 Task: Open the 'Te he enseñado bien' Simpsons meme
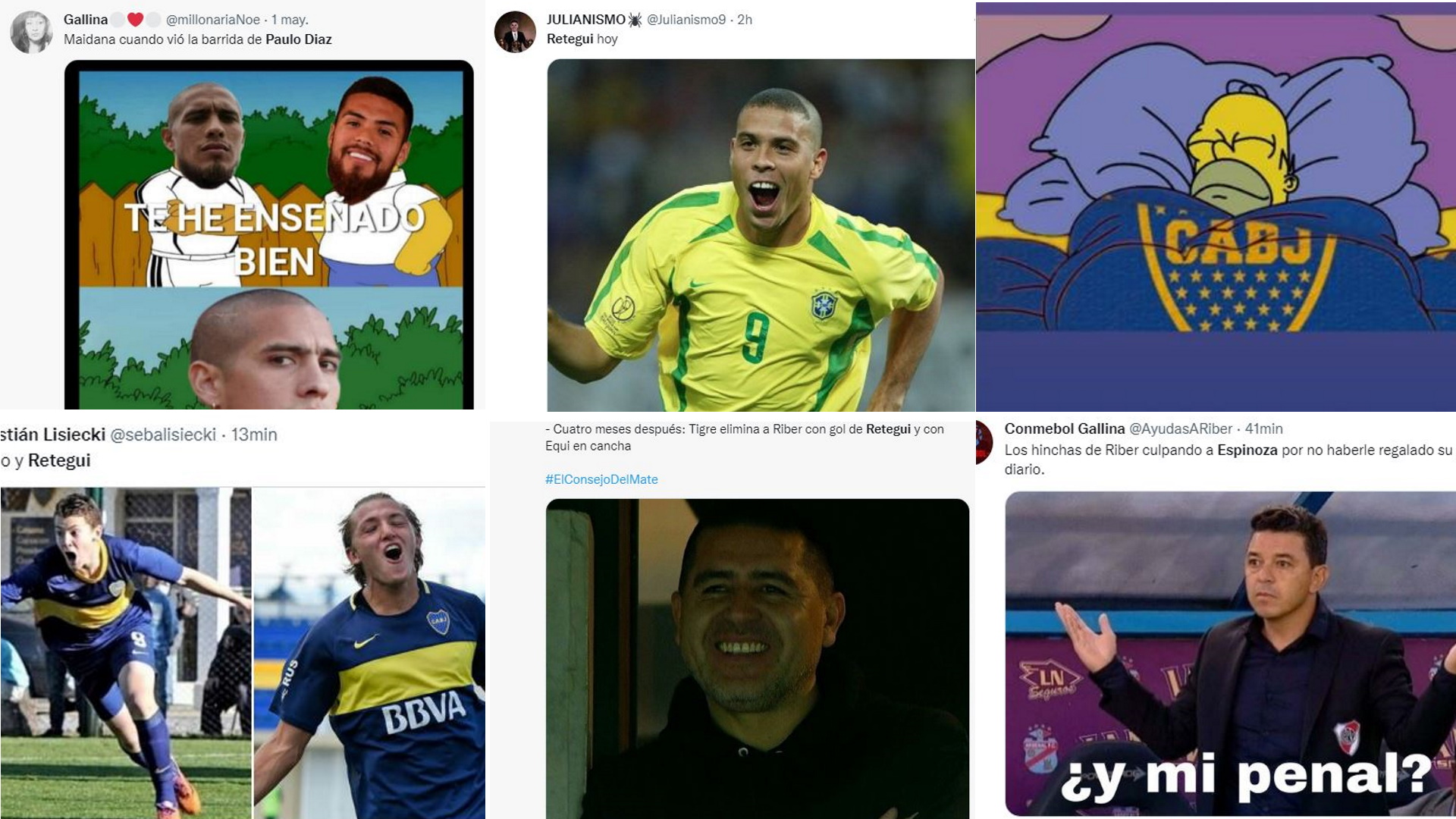pos(269,235)
